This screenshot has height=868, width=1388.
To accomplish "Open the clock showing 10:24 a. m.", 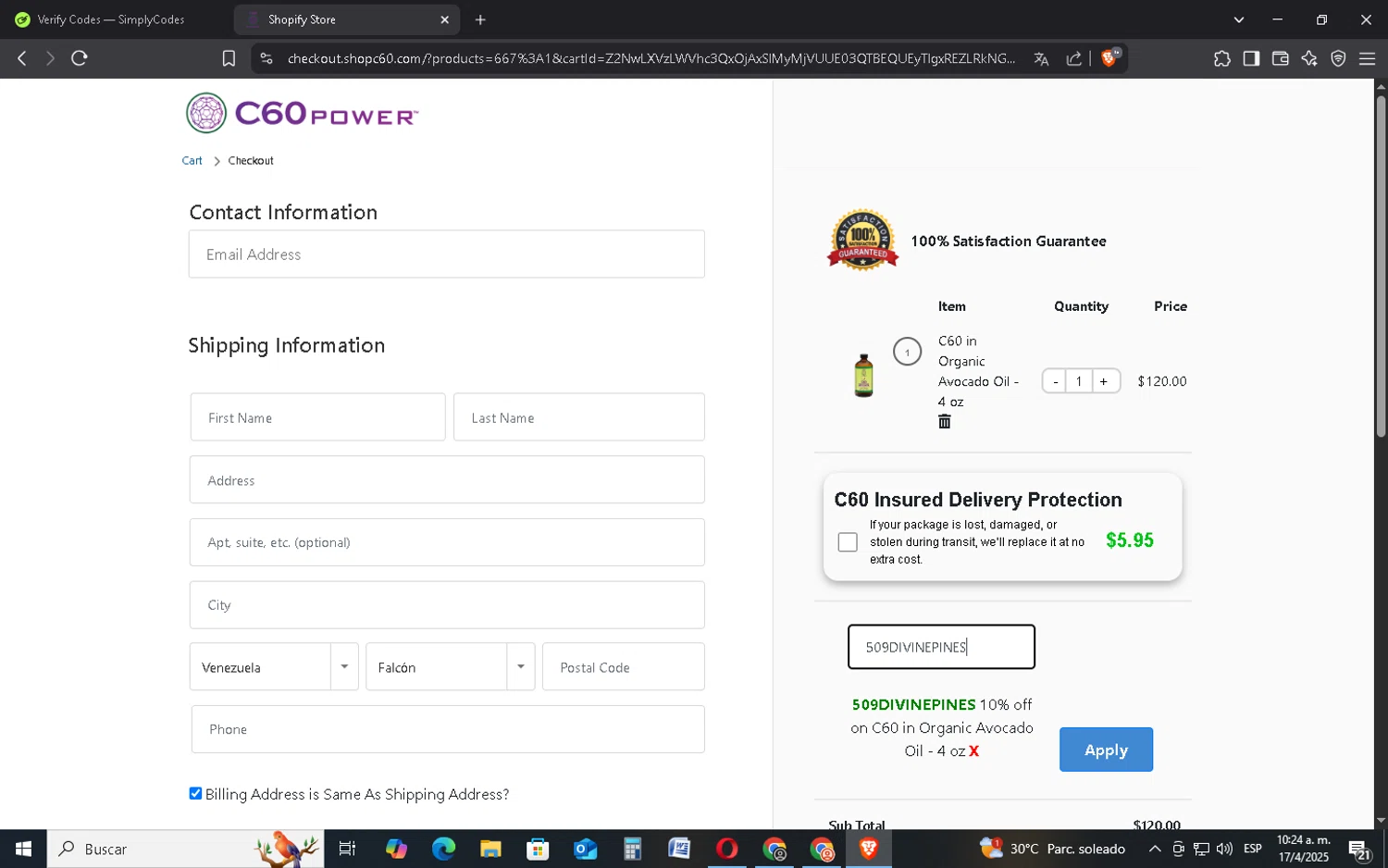I will coord(1303,849).
